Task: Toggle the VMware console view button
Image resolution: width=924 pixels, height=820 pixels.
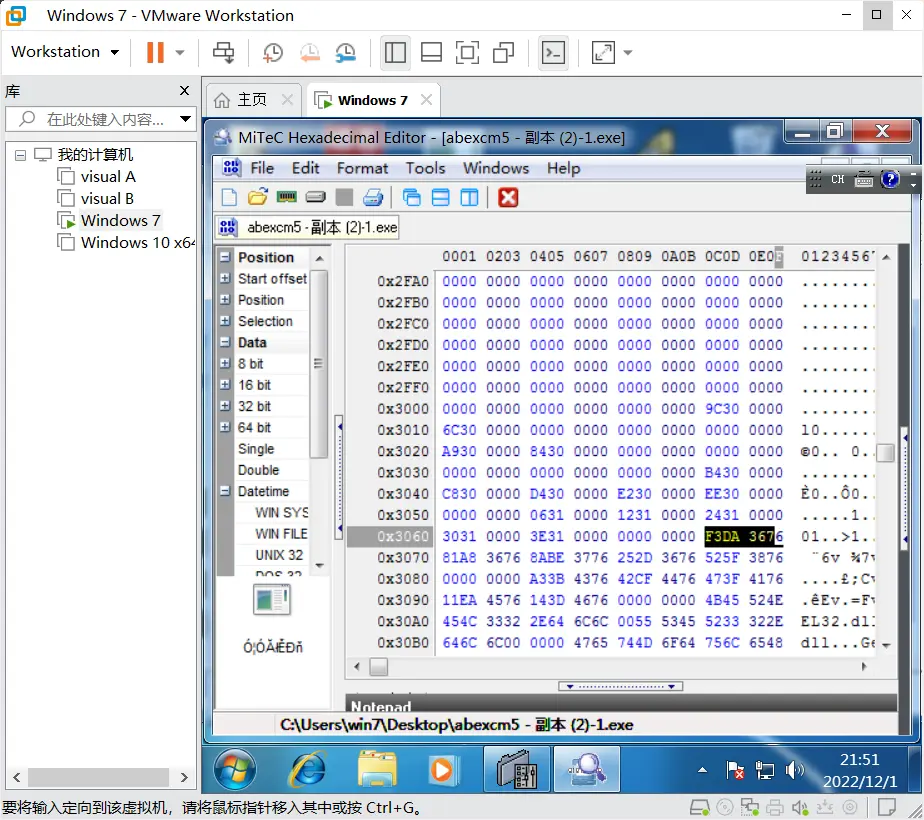Action: pyautogui.click(x=553, y=53)
